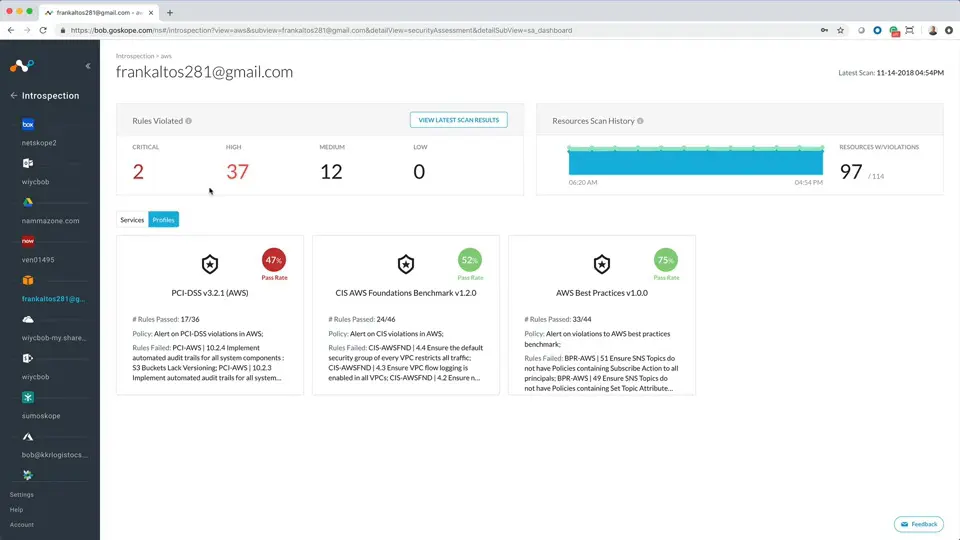Open the PCI-DSS v3.2.1 (AWS) profile title
Image resolution: width=960 pixels, height=540 pixels.
pos(210,293)
